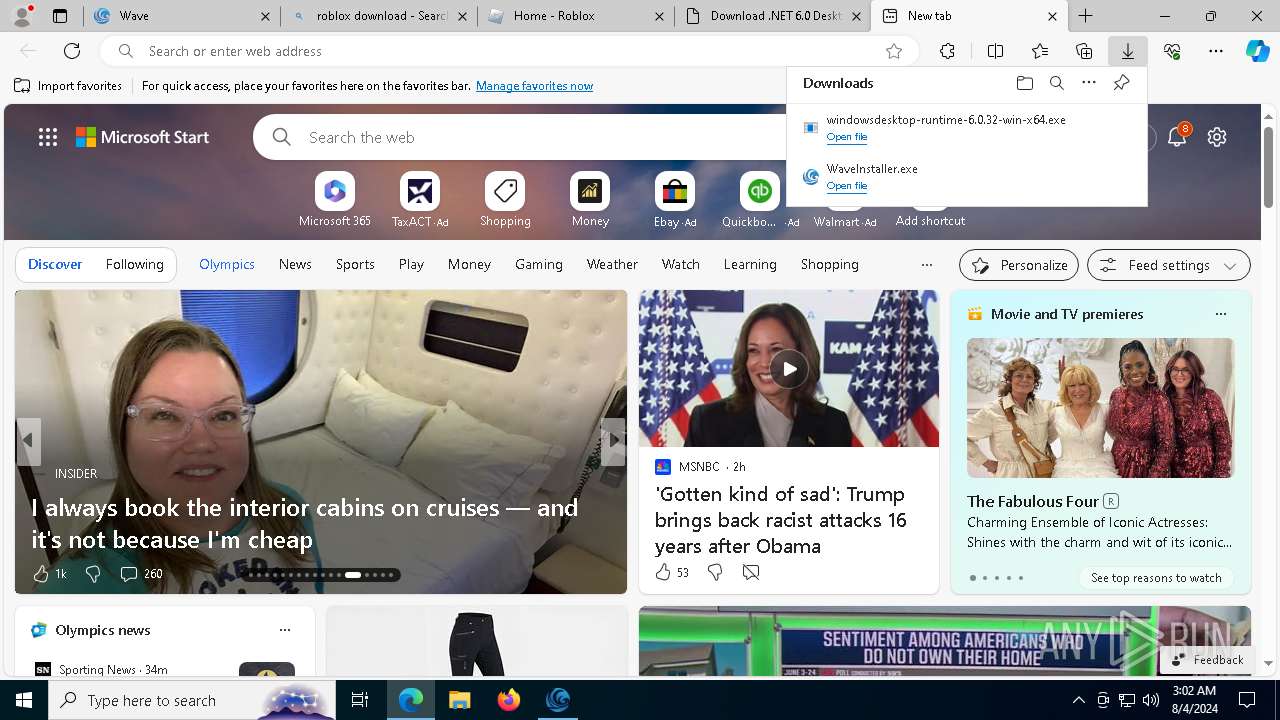Refresh the current page

[x=72, y=51]
